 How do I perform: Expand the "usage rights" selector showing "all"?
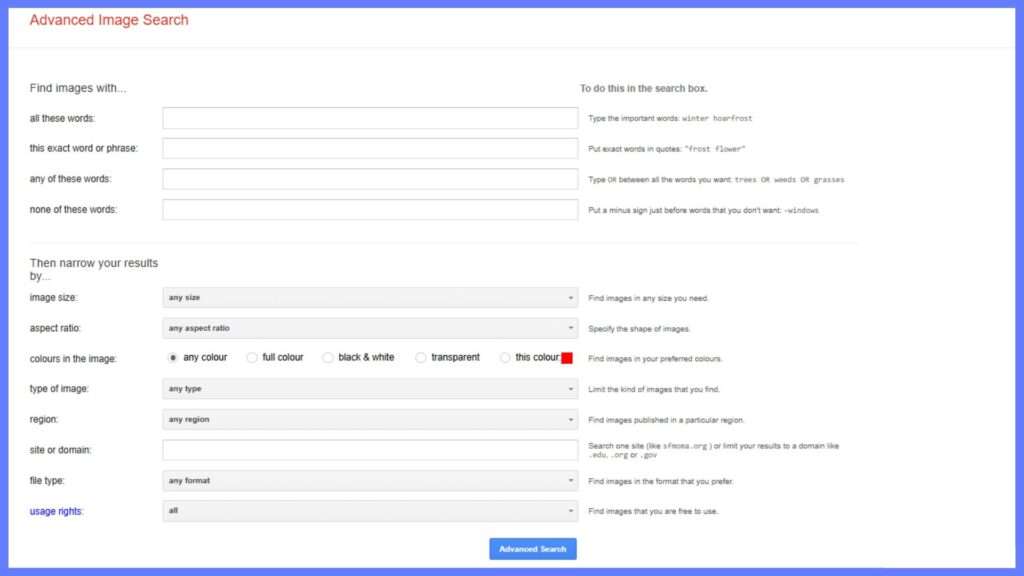pyautogui.click(x=370, y=510)
